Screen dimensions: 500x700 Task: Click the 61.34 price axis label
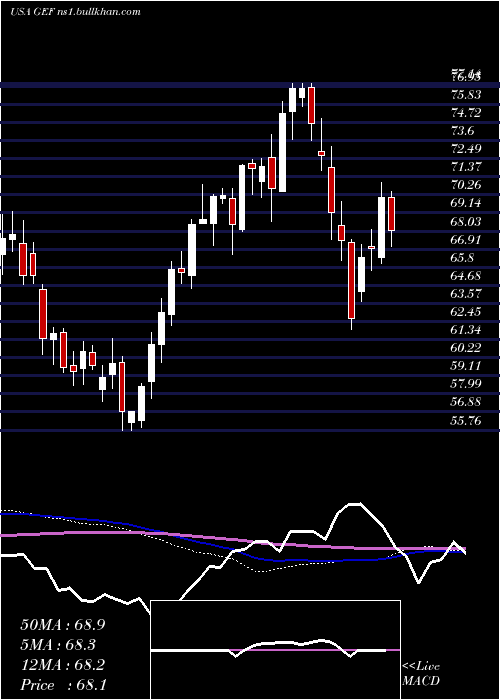466,330
